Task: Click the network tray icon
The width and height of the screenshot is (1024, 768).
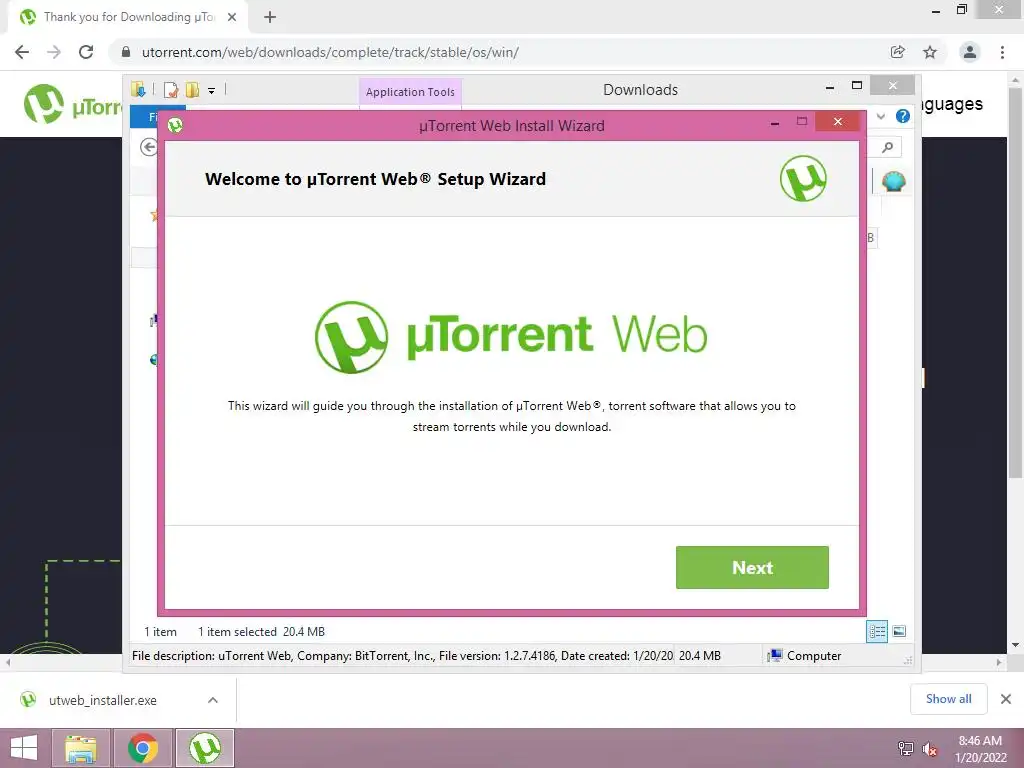Action: (x=906, y=748)
